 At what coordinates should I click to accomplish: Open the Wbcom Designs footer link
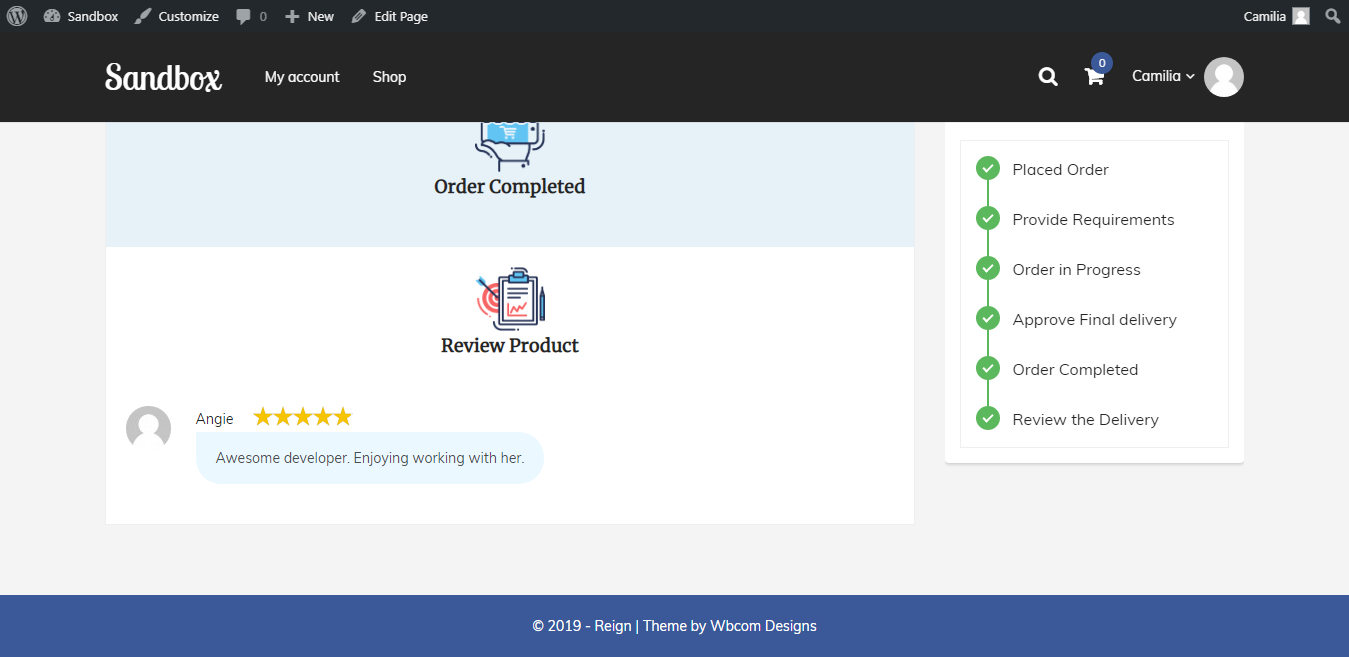coord(763,626)
